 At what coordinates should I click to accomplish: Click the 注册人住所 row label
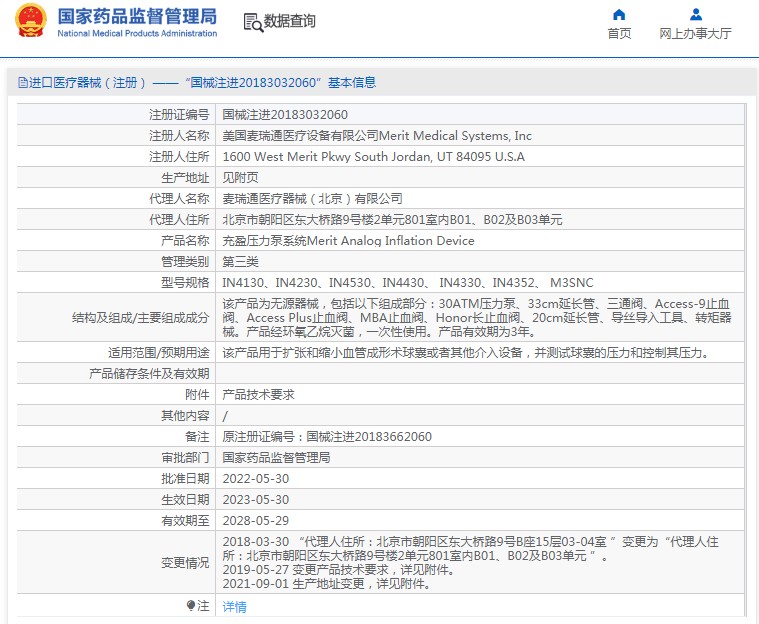tap(179, 156)
